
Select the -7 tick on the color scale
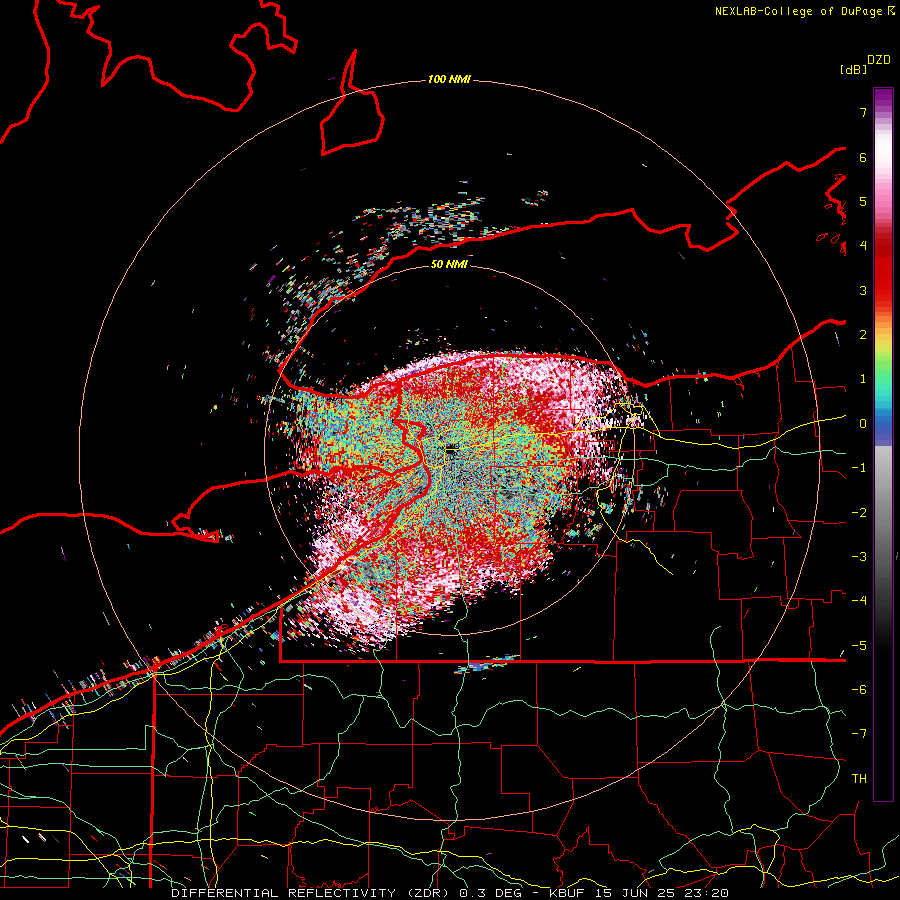859,734
